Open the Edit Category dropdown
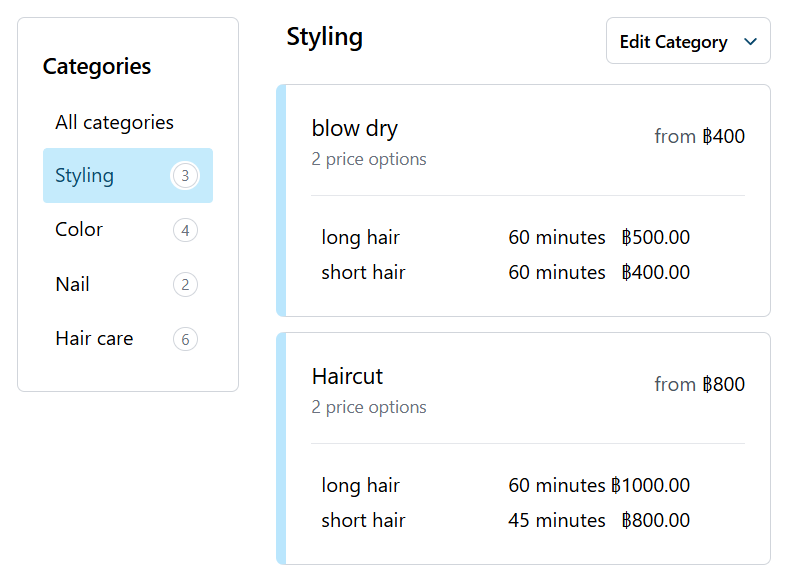Image resolution: width=787 pixels, height=574 pixels. (672, 42)
